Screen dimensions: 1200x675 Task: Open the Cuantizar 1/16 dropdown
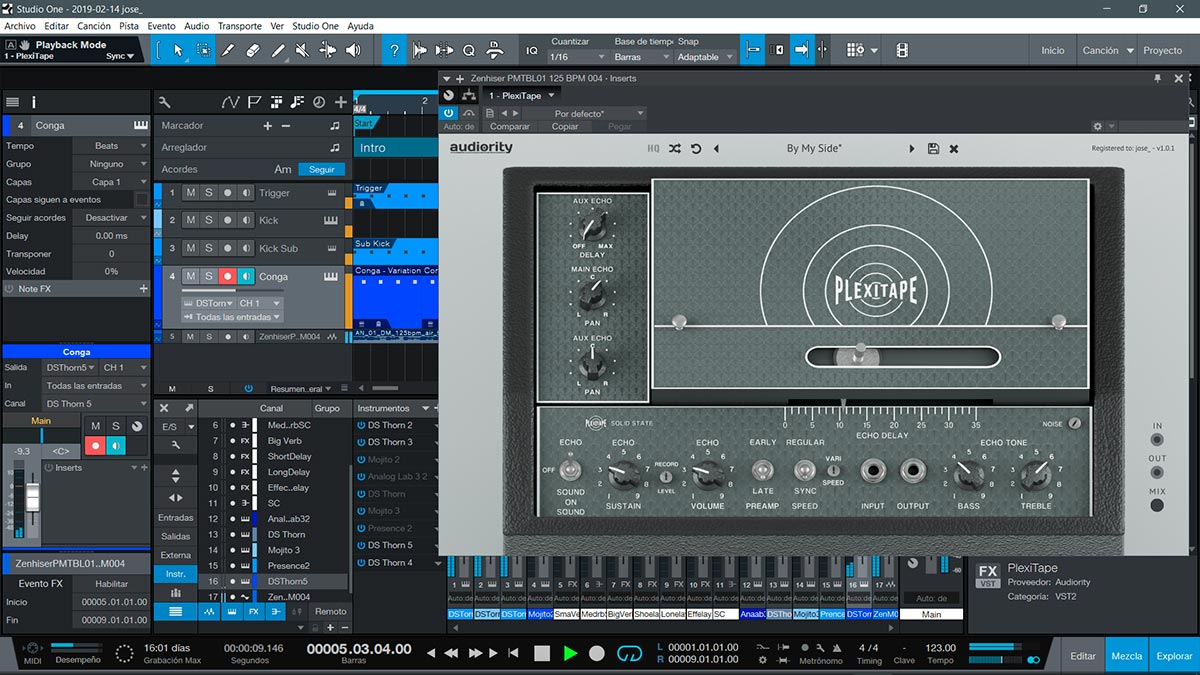point(578,57)
